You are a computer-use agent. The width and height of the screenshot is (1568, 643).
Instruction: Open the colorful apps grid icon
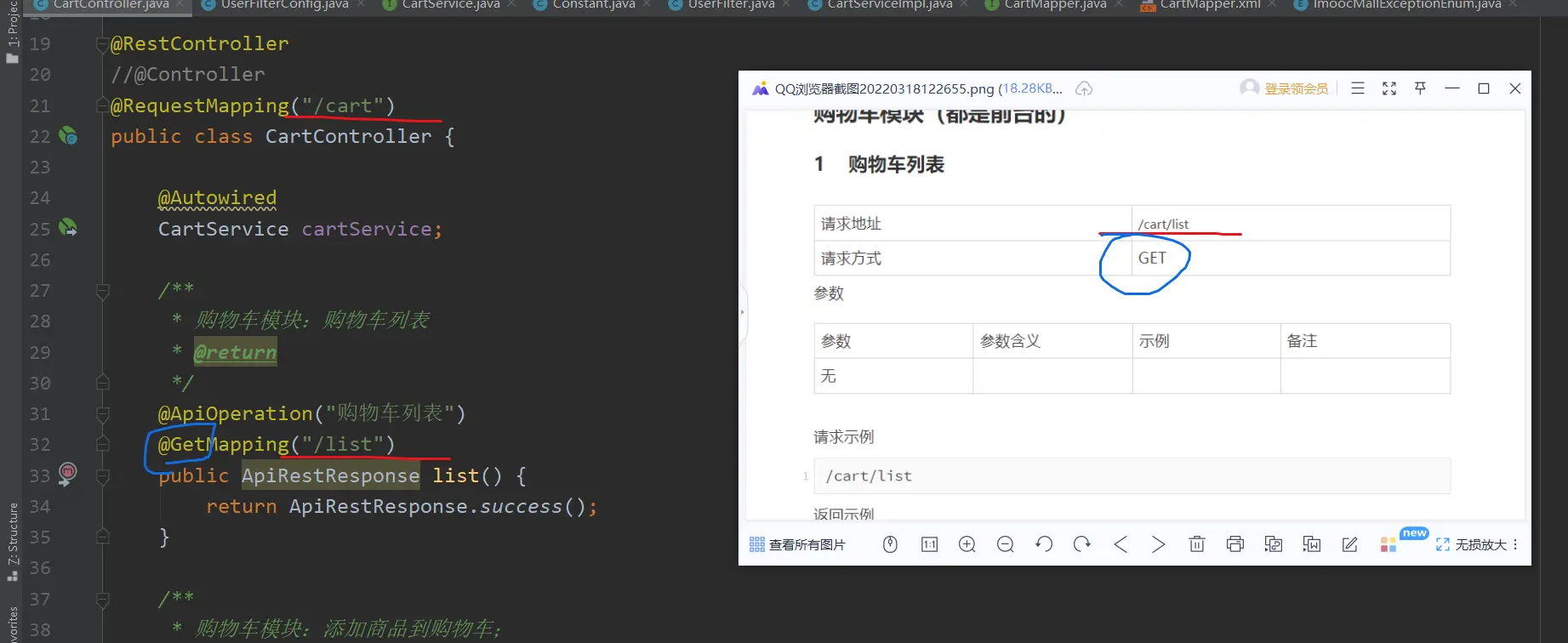click(1388, 544)
